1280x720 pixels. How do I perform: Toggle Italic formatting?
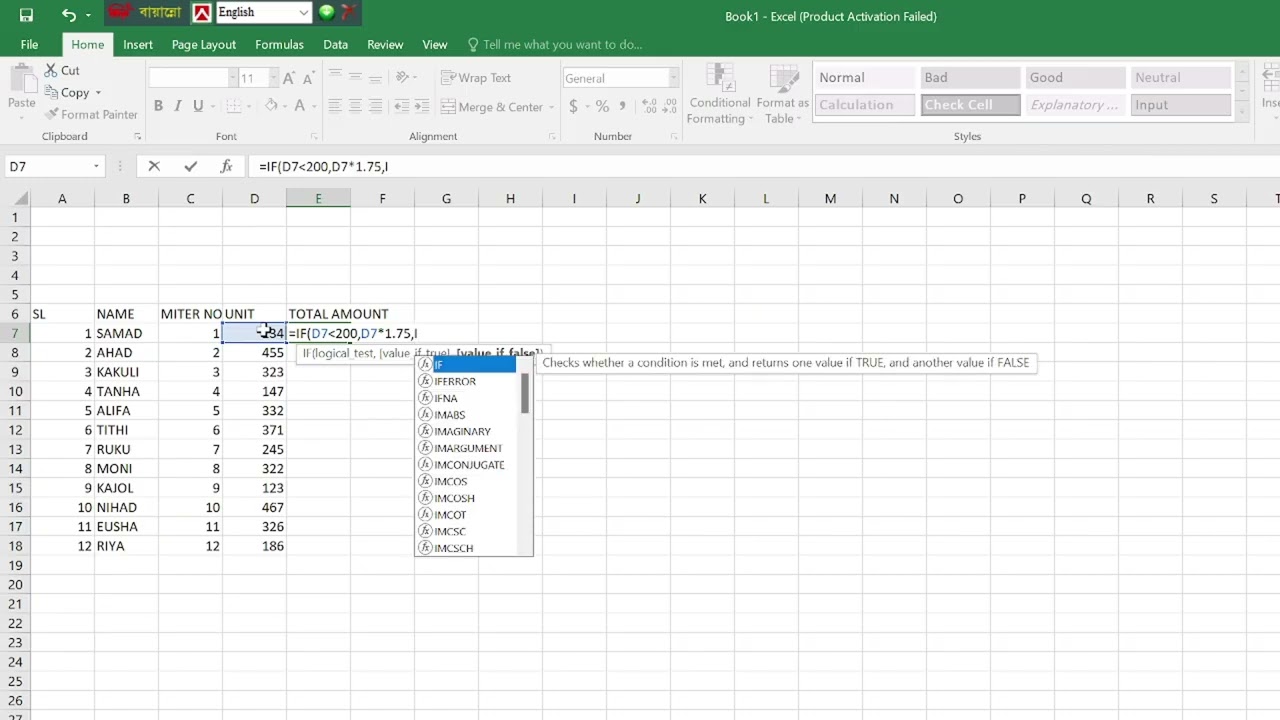(178, 107)
